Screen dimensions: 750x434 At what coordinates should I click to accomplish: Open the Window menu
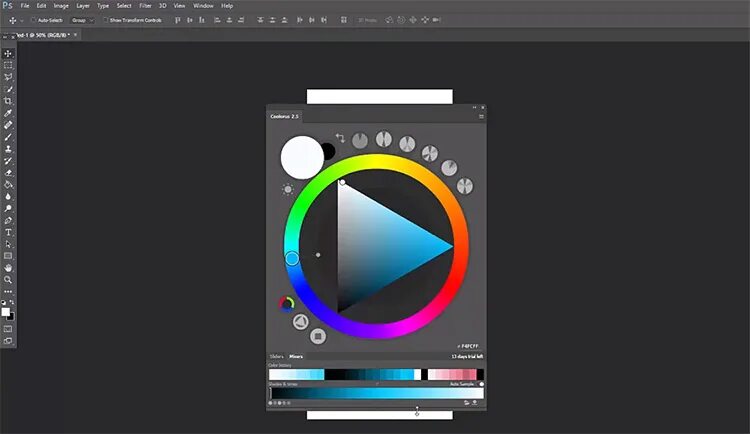pos(203,6)
